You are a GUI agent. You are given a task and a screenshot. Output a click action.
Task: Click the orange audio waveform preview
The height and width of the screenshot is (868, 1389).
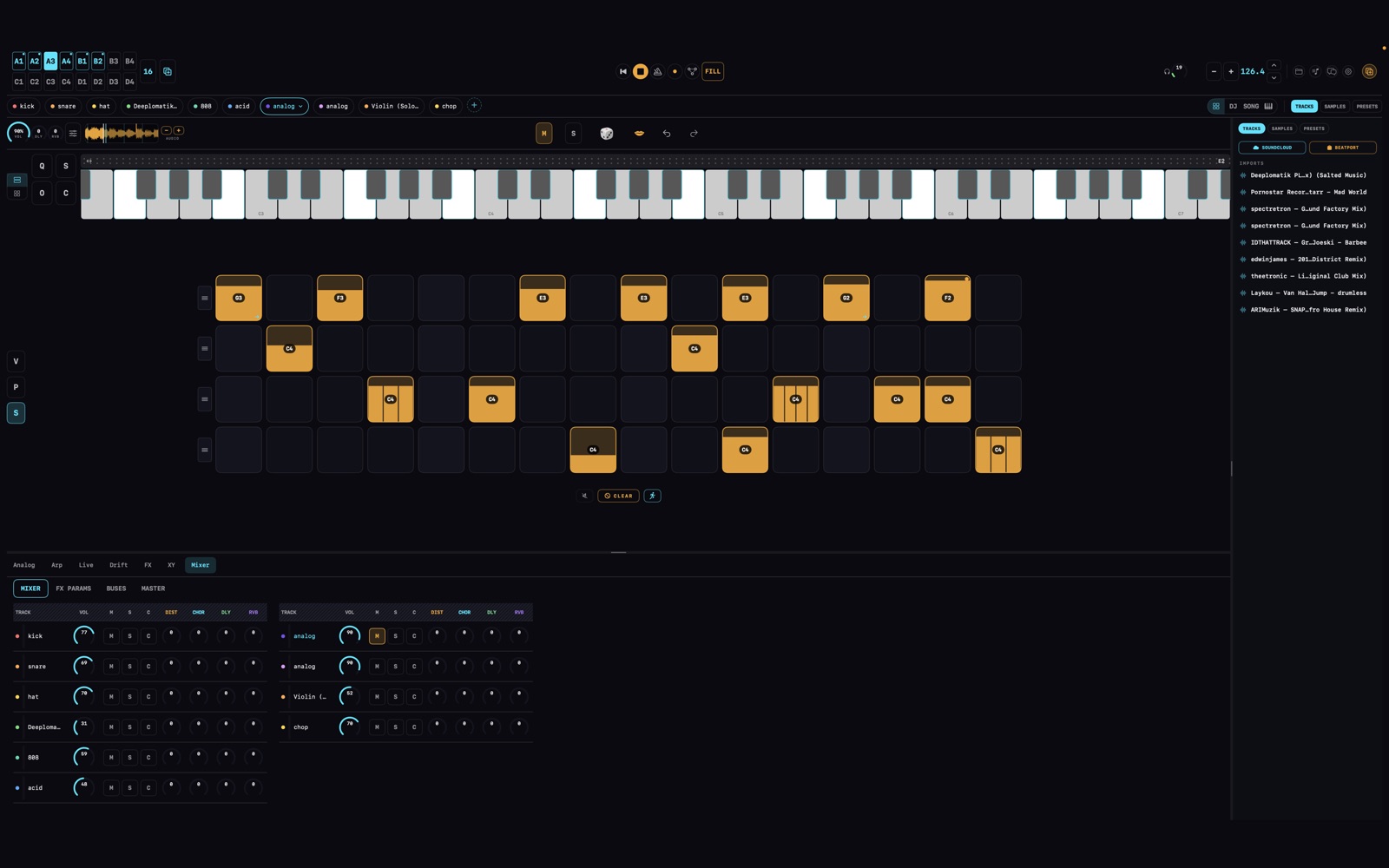[x=122, y=133]
